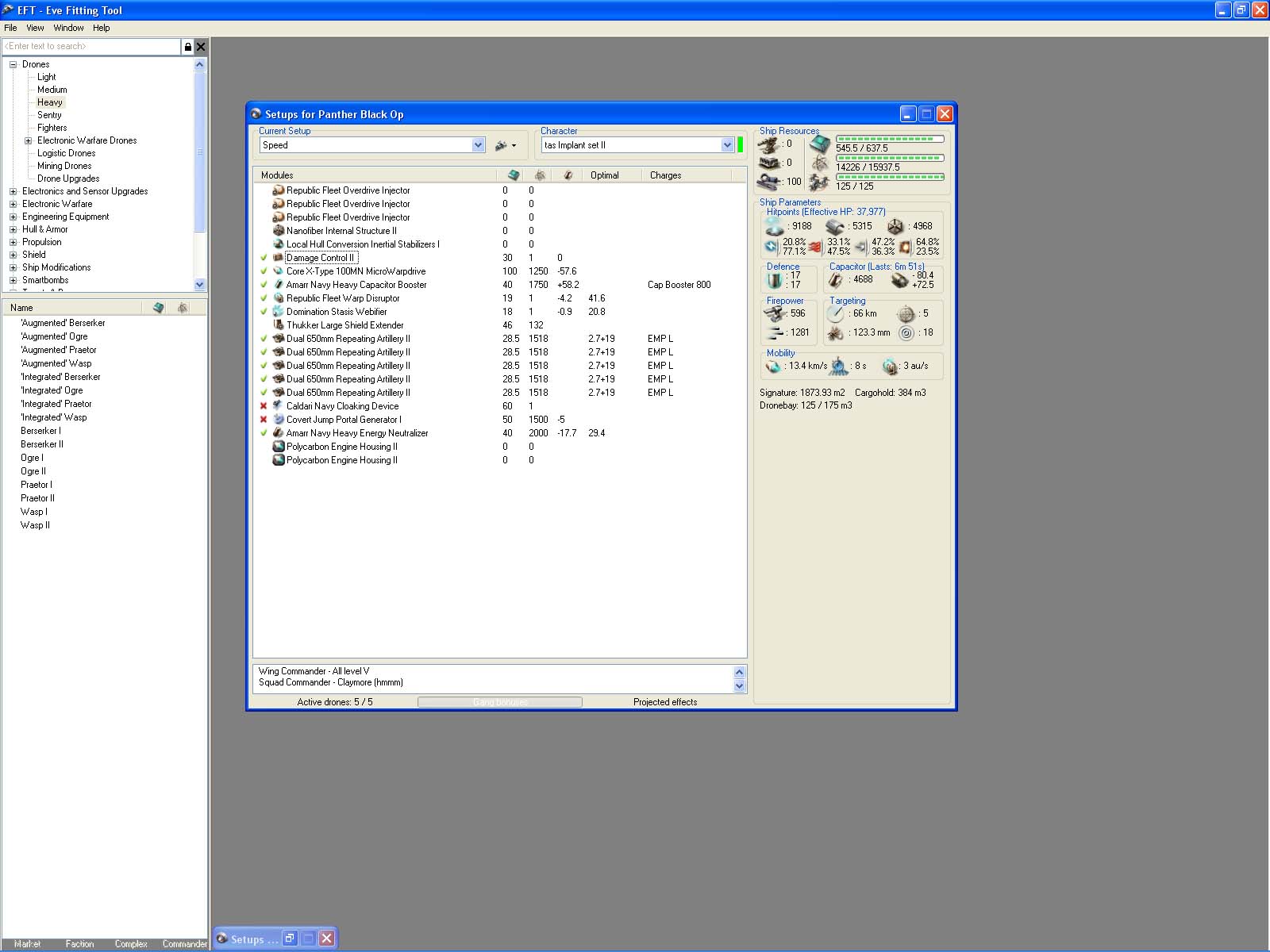Click the calibration icon beside value 100
The width and height of the screenshot is (1270, 952).
tap(768, 182)
